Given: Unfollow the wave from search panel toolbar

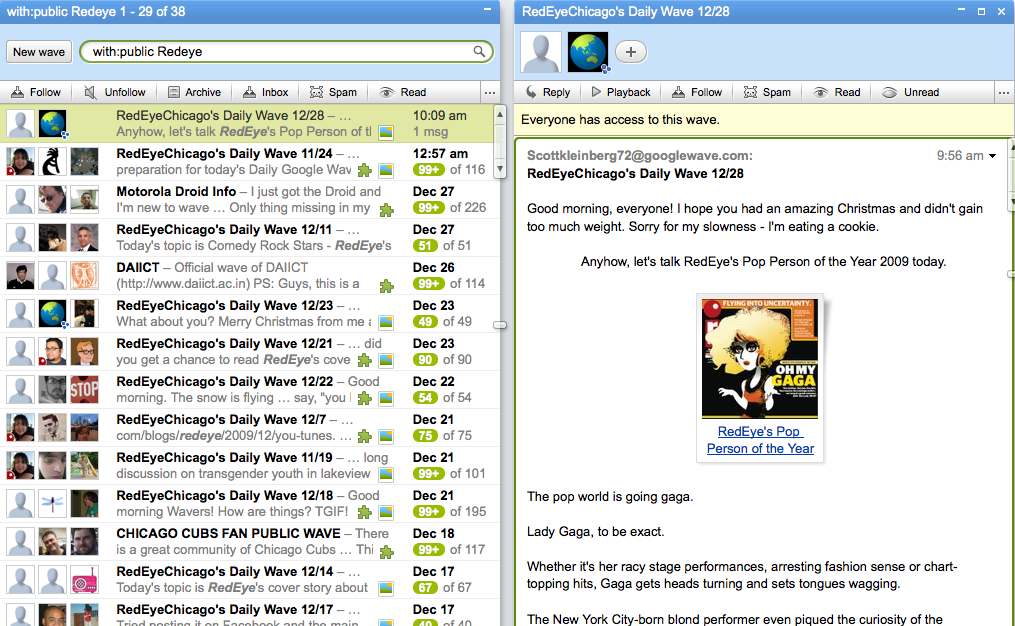Looking at the screenshot, I should click(x=115, y=92).
